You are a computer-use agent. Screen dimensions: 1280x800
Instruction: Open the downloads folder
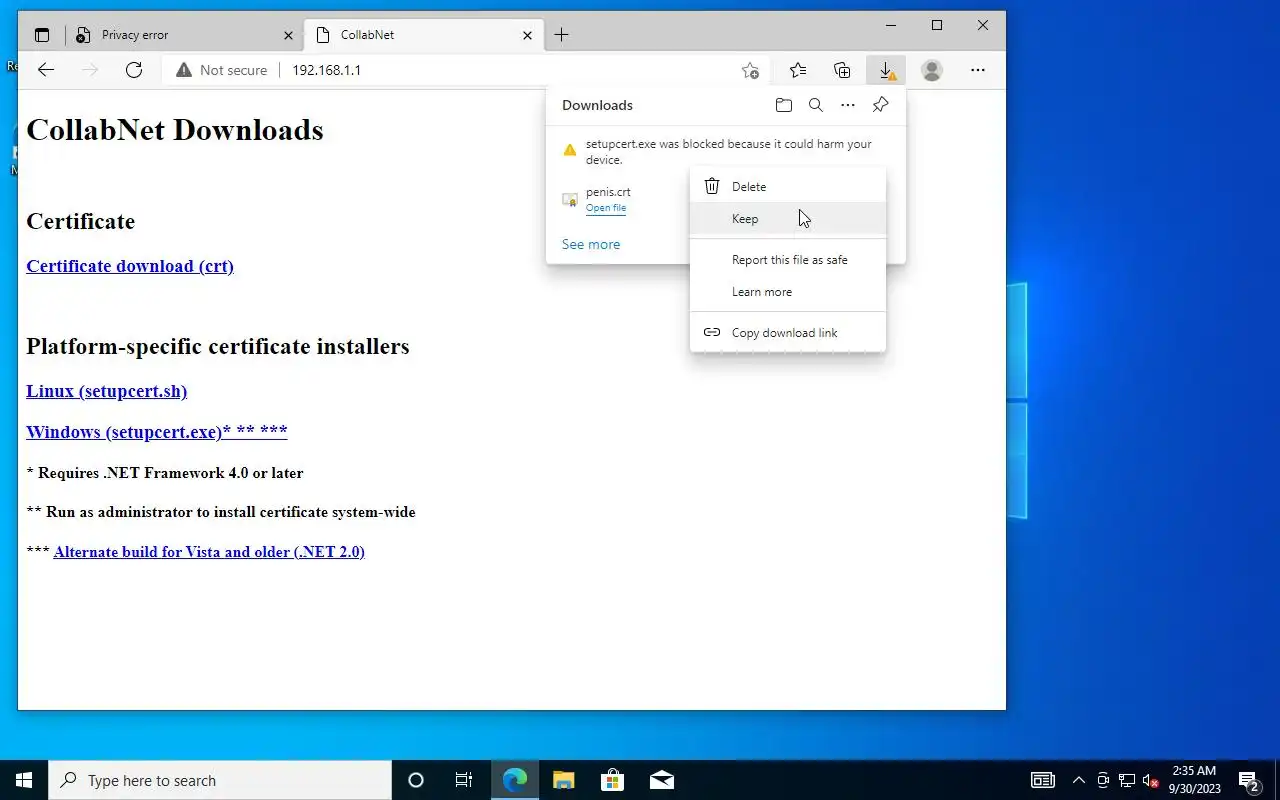tap(784, 105)
